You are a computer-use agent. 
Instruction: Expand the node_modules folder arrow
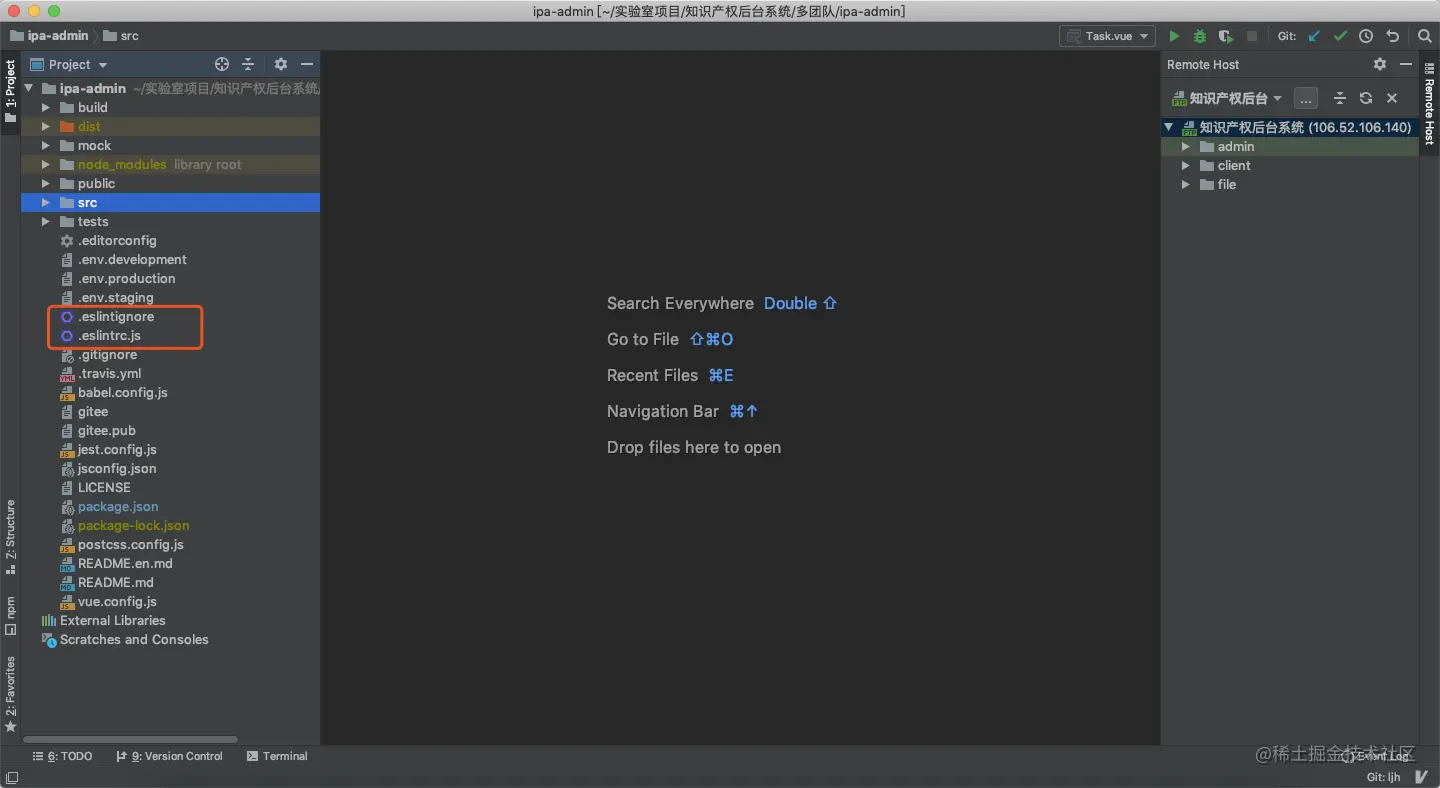click(x=45, y=164)
